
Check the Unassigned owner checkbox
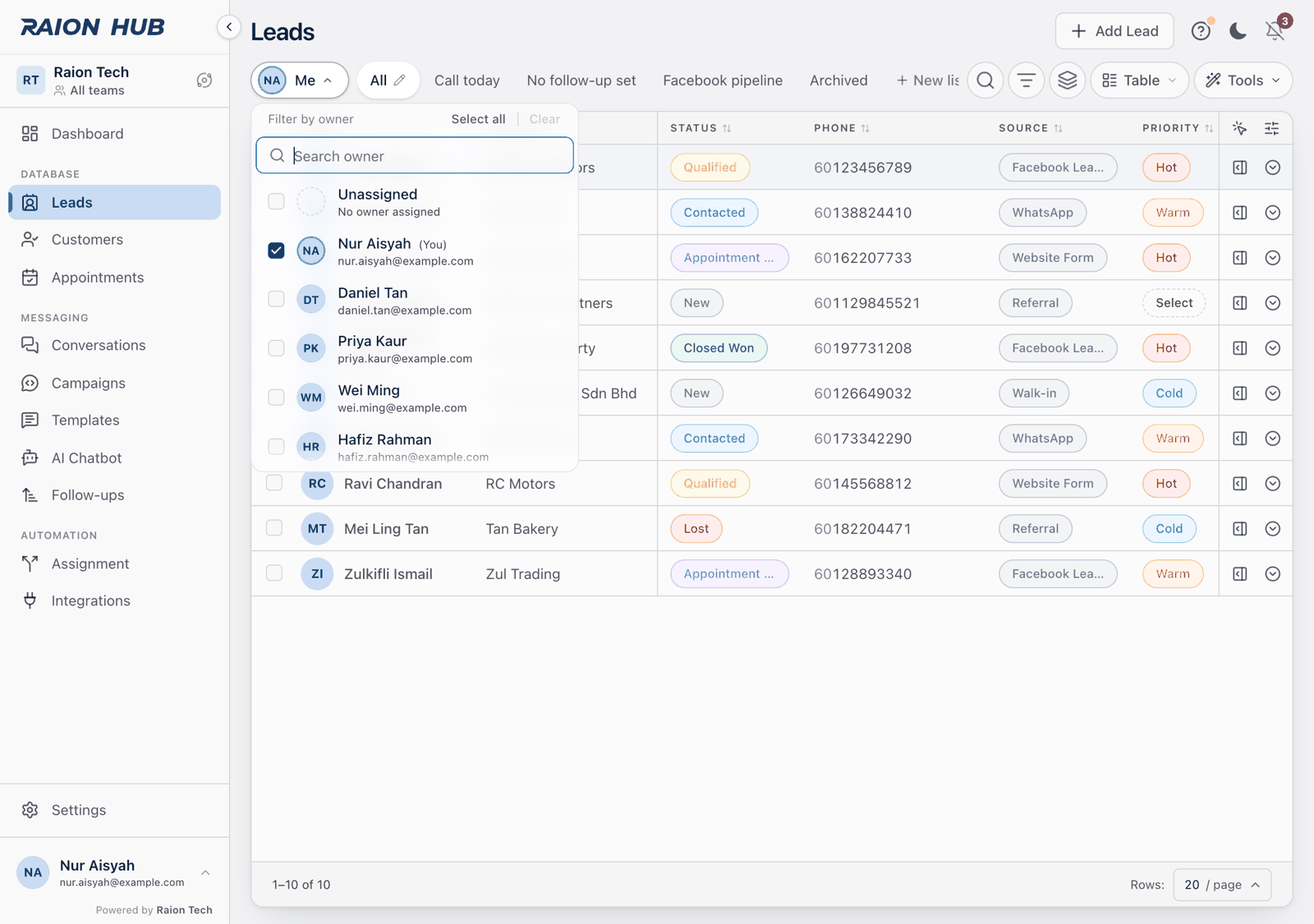(x=276, y=201)
